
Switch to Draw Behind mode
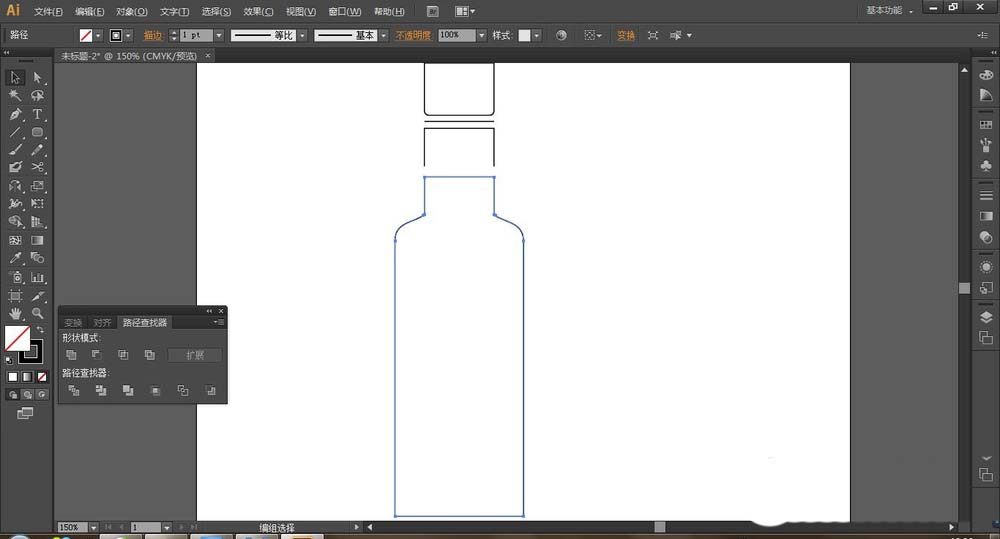click(25, 394)
